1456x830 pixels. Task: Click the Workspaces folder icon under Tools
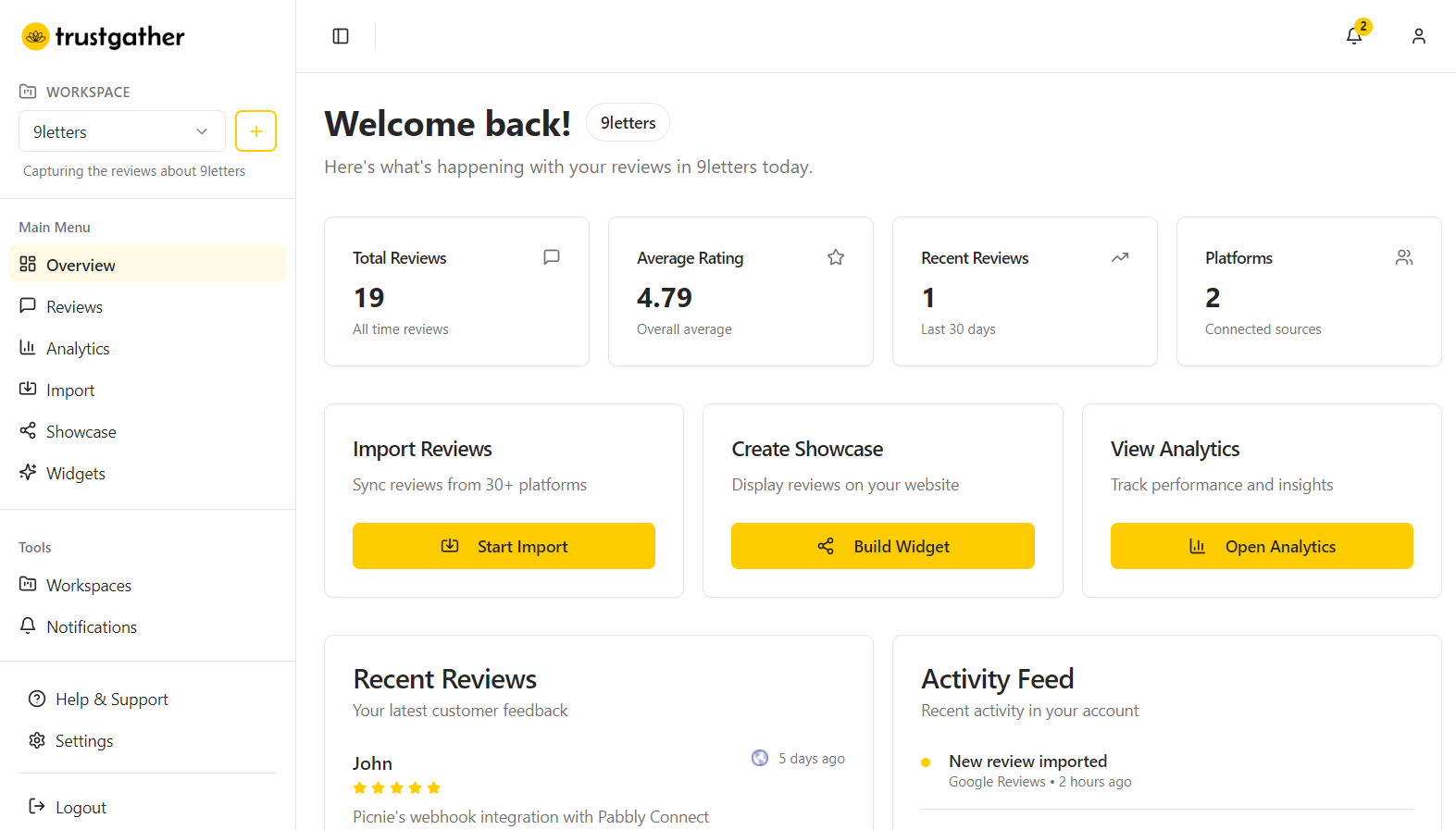pyautogui.click(x=28, y=584)
